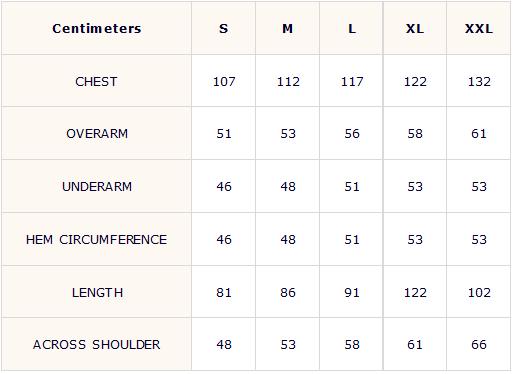Click the UNDERARM row label
Screen dimensions: 514x374
pyautogui.click(x=97, y=187)
